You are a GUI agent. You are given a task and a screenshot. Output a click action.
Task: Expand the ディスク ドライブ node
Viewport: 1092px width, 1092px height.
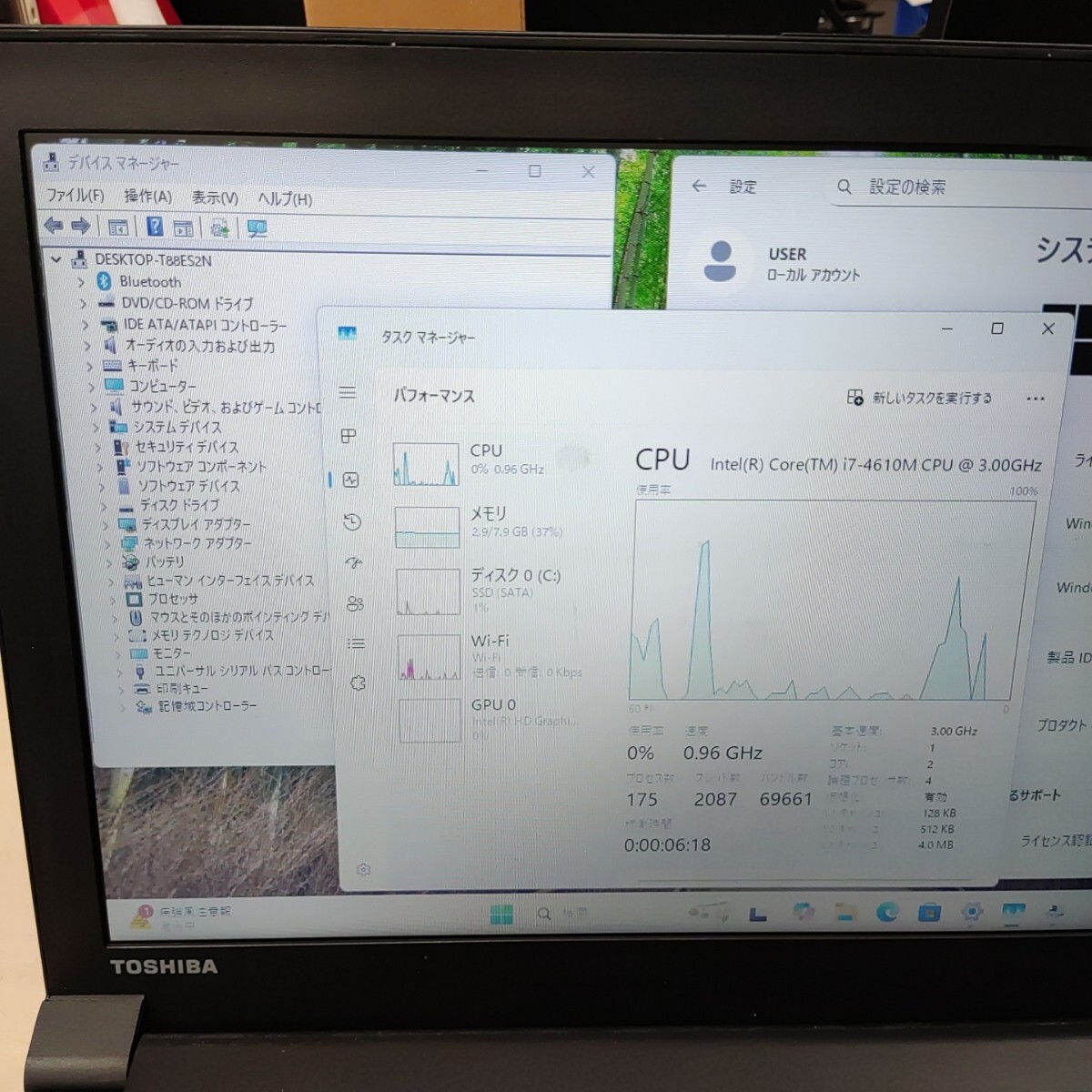[102, 506]
